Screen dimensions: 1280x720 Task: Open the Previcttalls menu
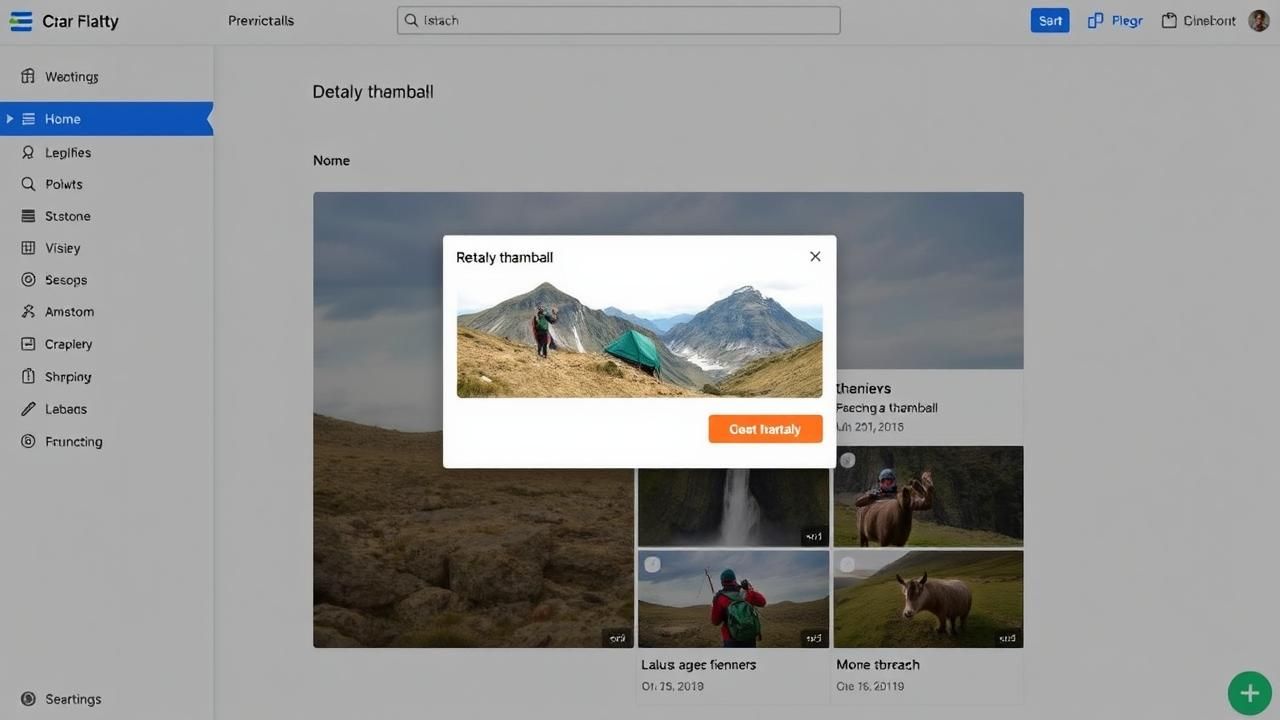[x=261, y=21]
